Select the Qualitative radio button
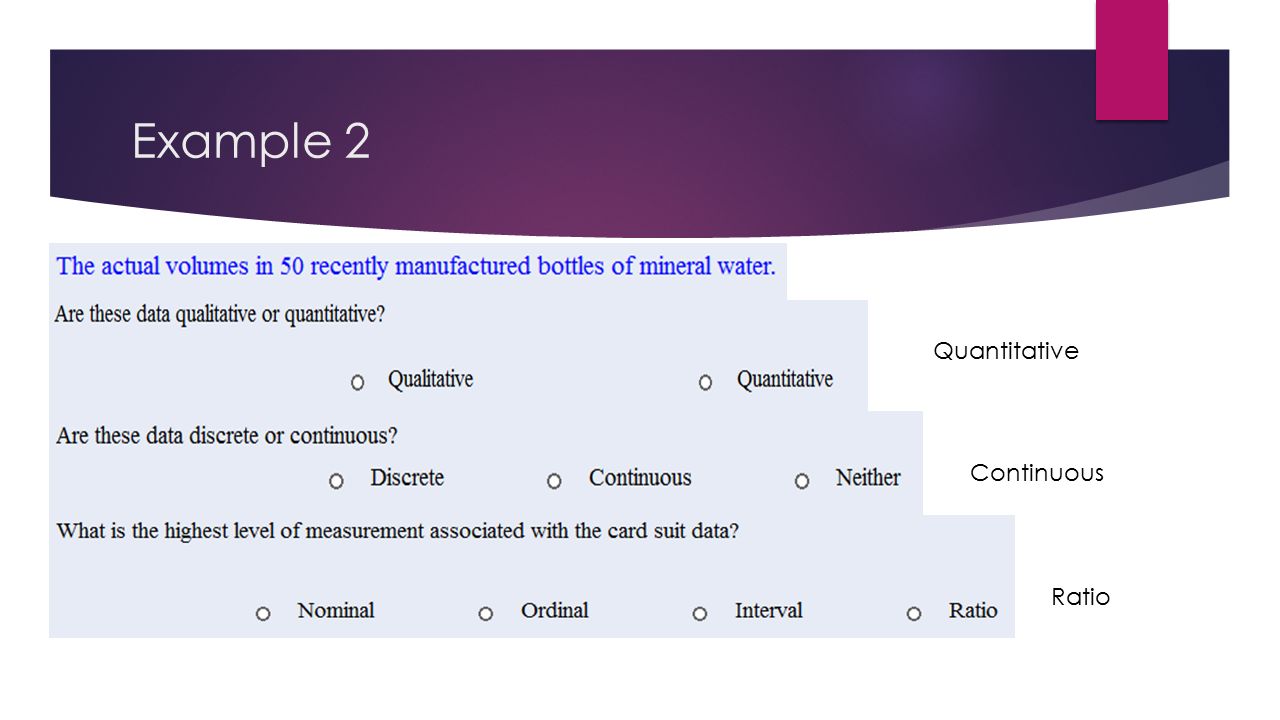This screenshot has width=1280, height=720. (358, 382)
